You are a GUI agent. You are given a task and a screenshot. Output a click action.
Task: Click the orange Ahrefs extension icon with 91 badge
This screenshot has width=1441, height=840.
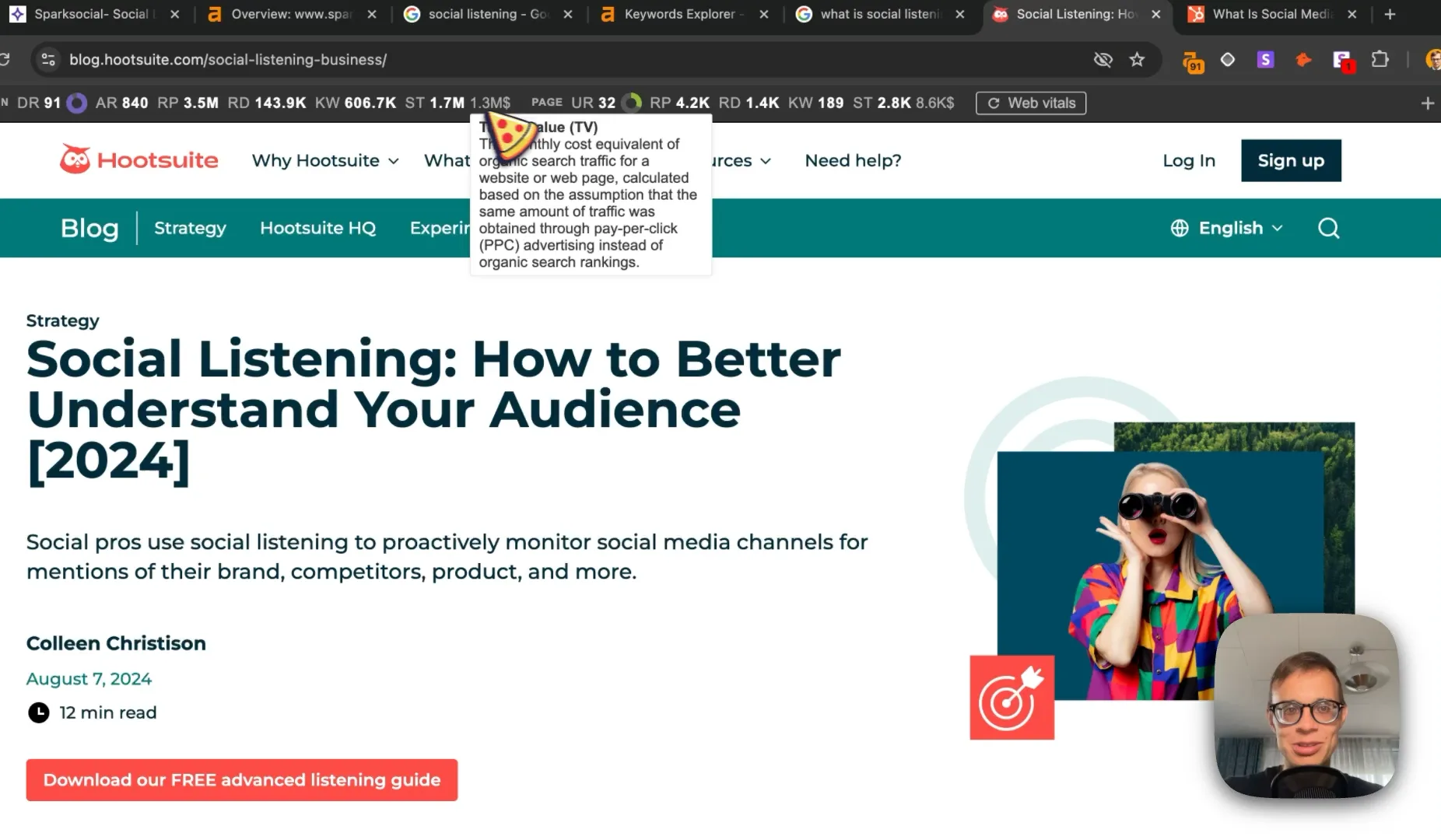coord(1192,61)
